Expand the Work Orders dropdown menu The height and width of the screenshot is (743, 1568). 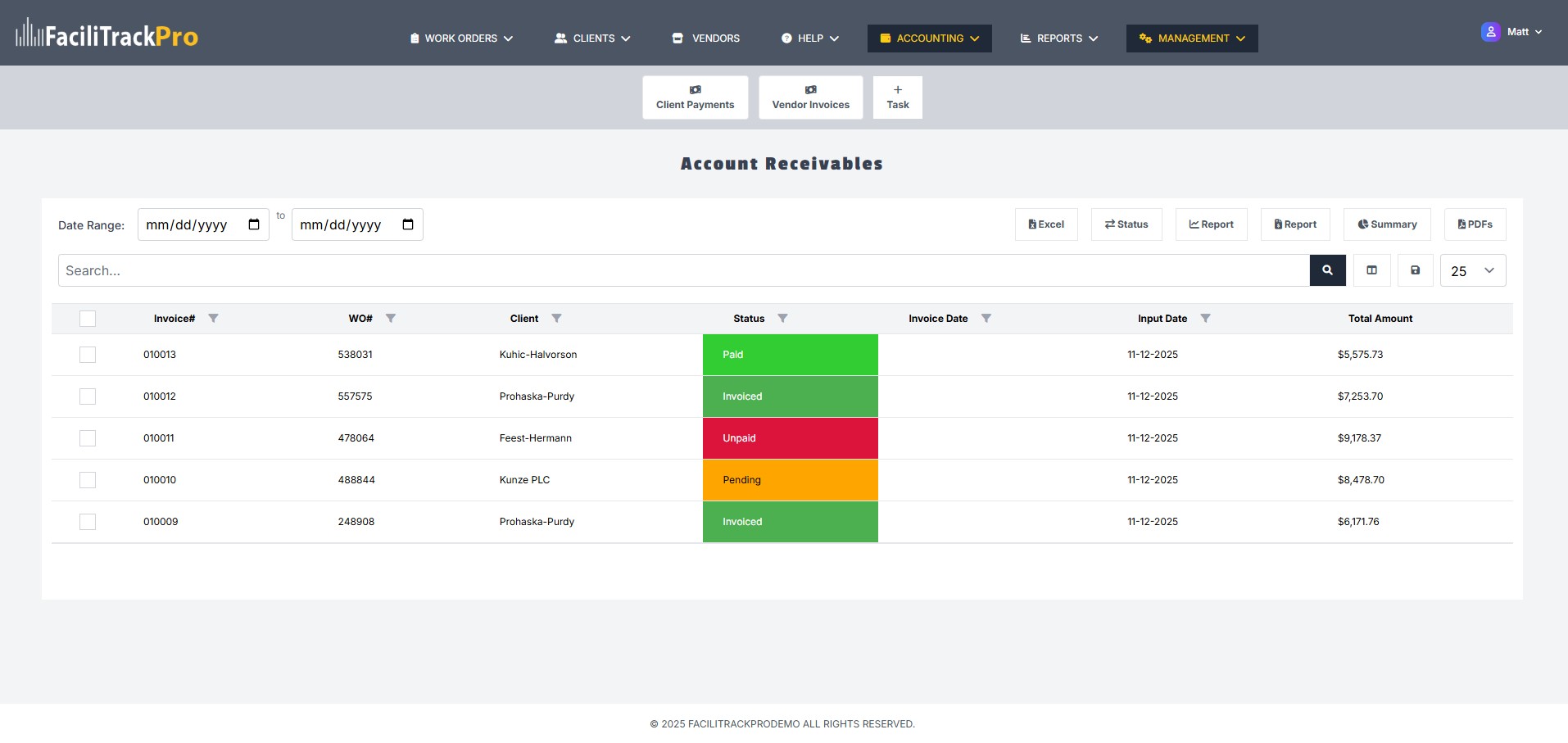[461, 39]
